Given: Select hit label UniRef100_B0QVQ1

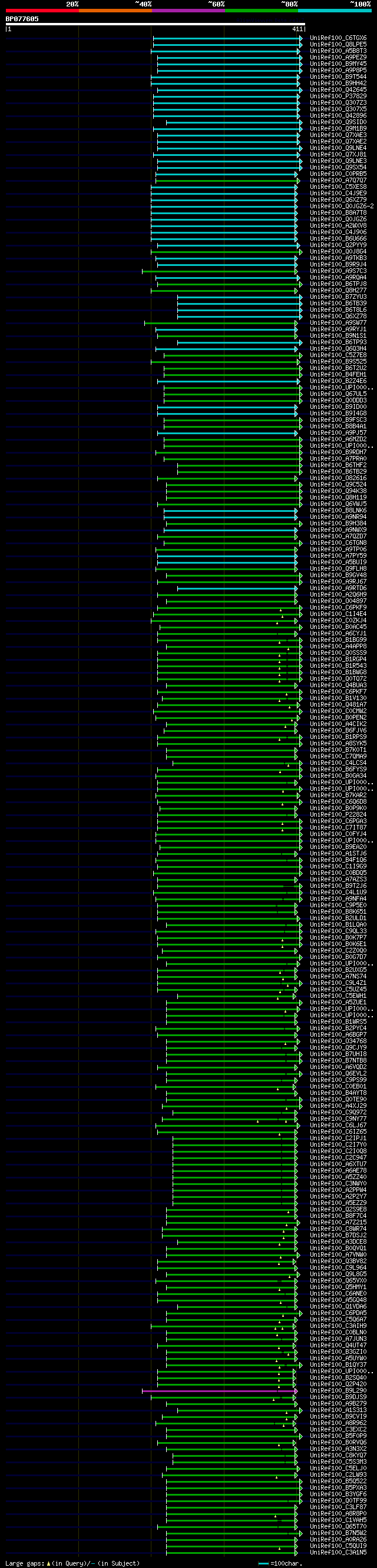Looking at the screenshot, I should point(338,1248).
